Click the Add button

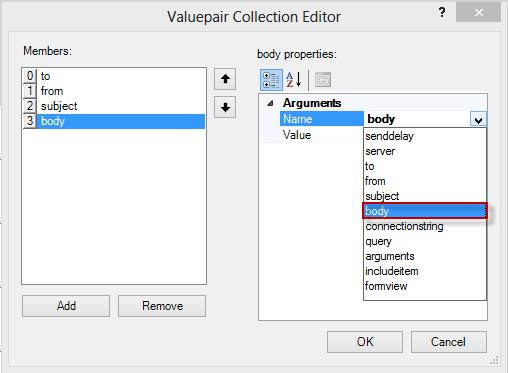[66, 306]
